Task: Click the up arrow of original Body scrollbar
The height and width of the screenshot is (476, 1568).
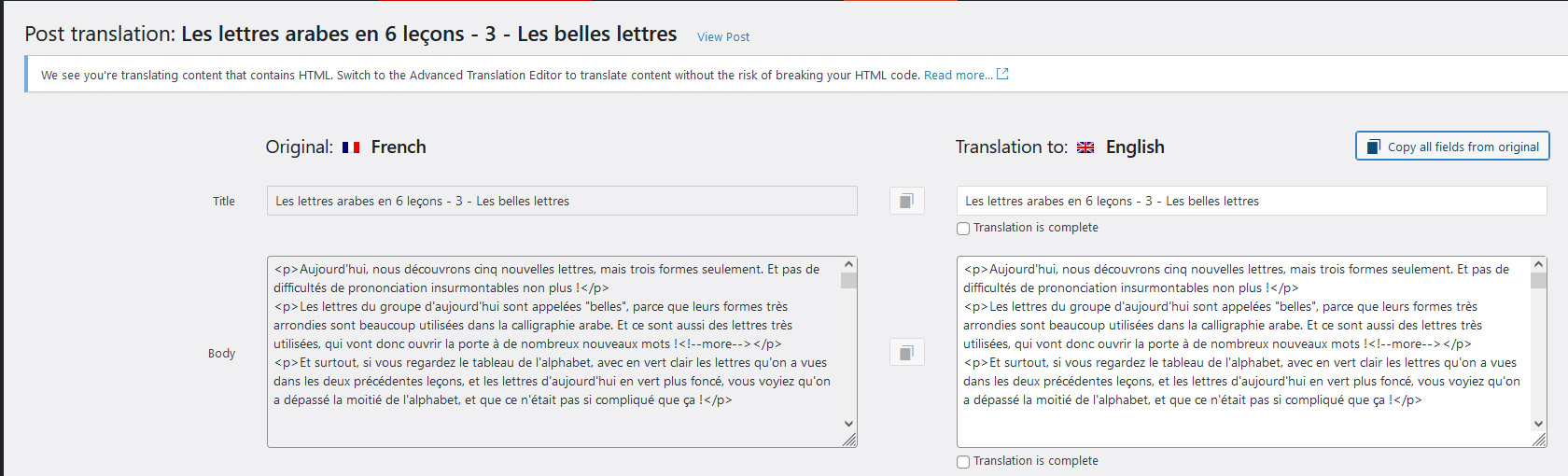Action: [x=848, y=265]
